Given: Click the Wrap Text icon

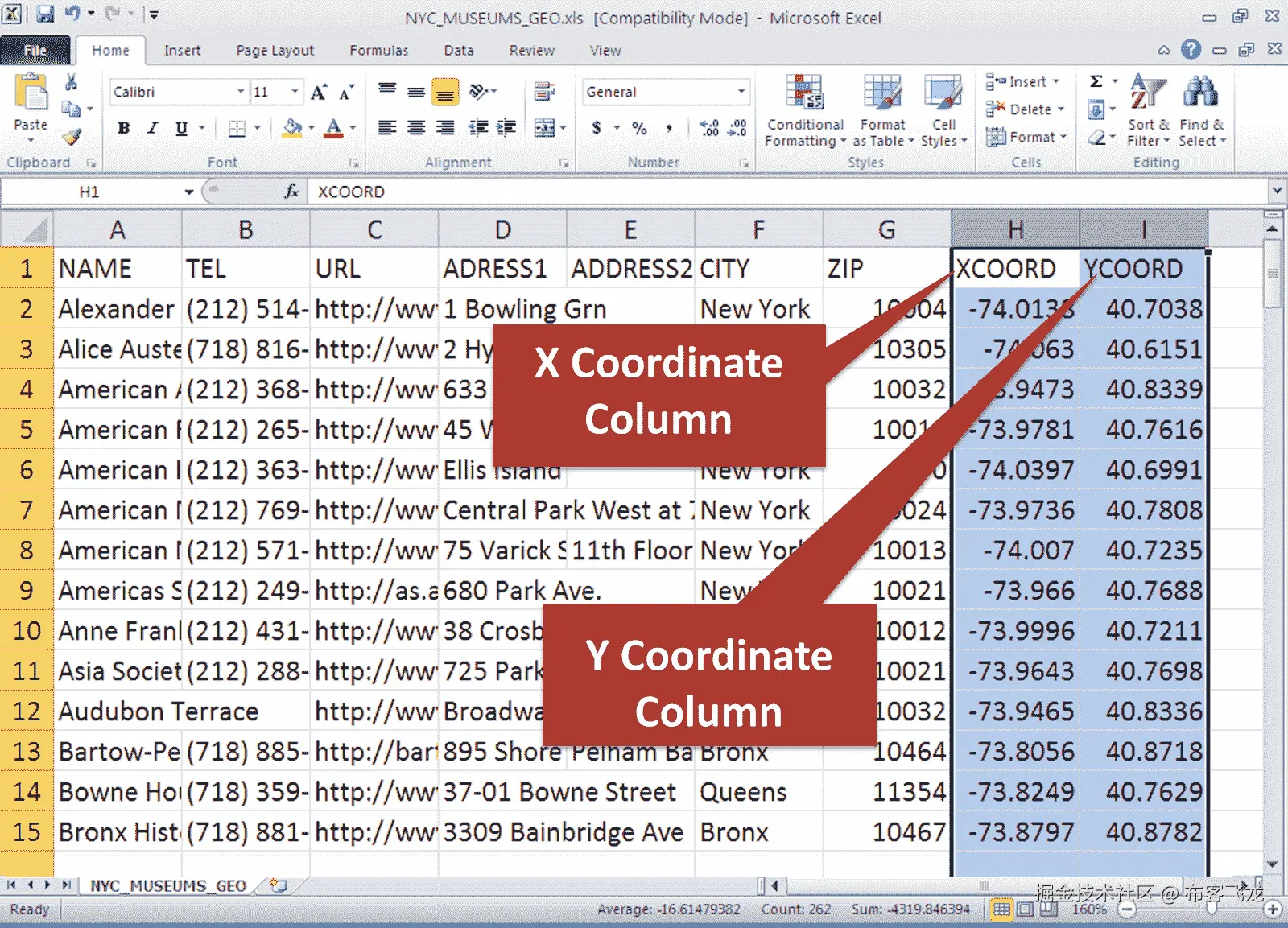Looking at the screenshot, I should [x=545, y=92].
